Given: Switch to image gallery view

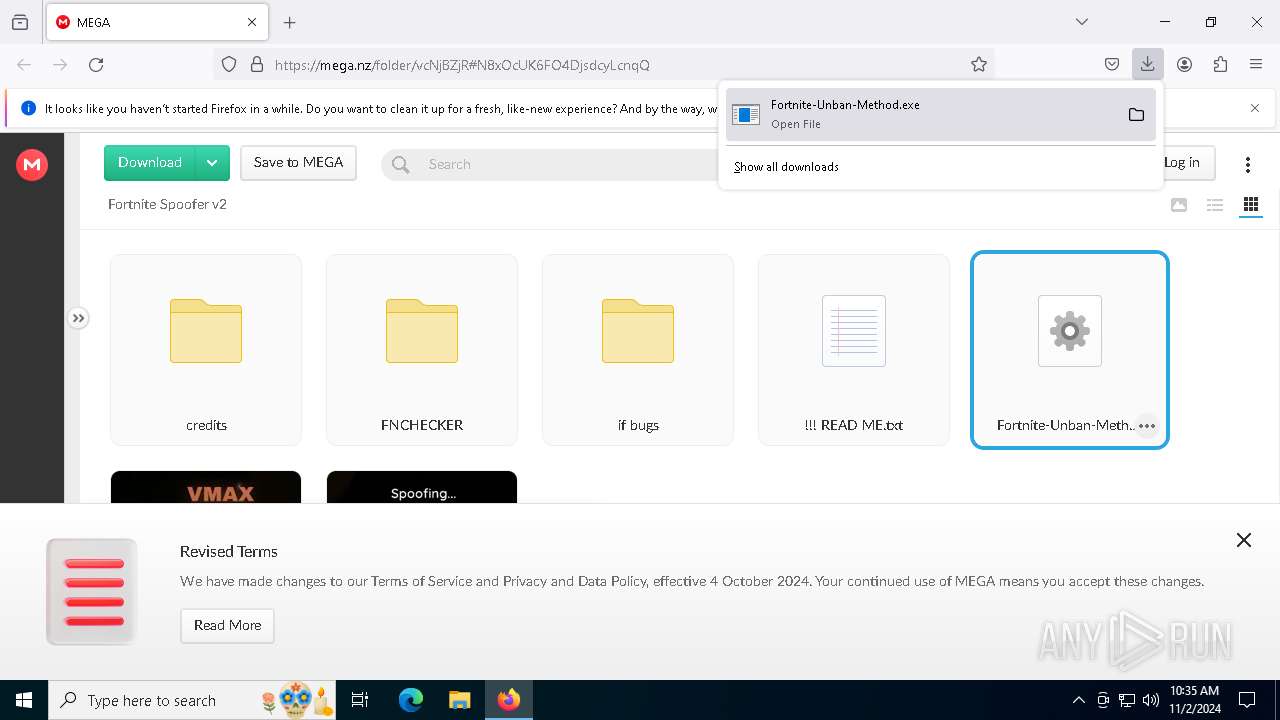Looking at the screenshot, I should tap(1179, 205).
